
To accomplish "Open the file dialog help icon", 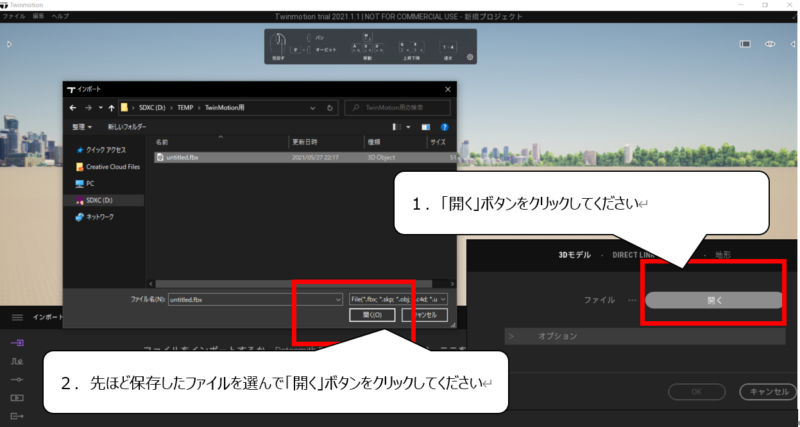I will pyautogui.click(x=444, y=127).
